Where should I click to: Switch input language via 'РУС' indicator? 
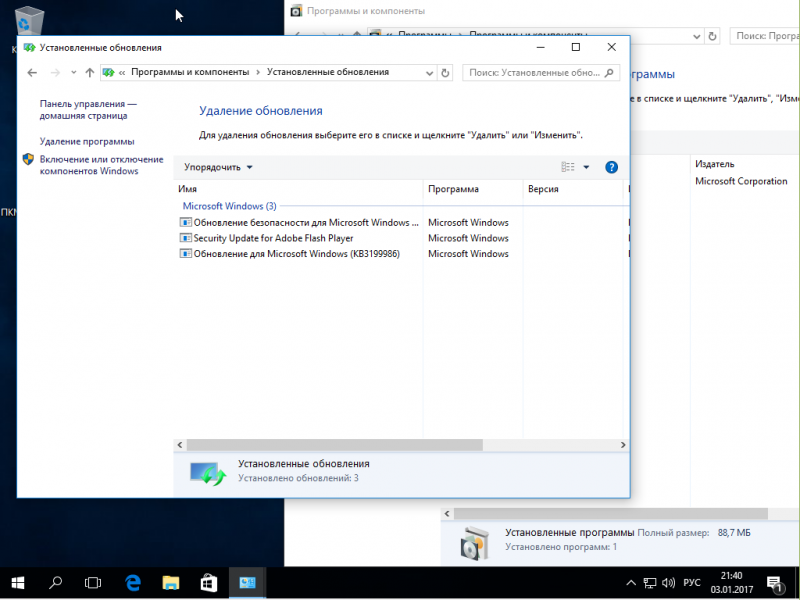(x=692, y=583)
